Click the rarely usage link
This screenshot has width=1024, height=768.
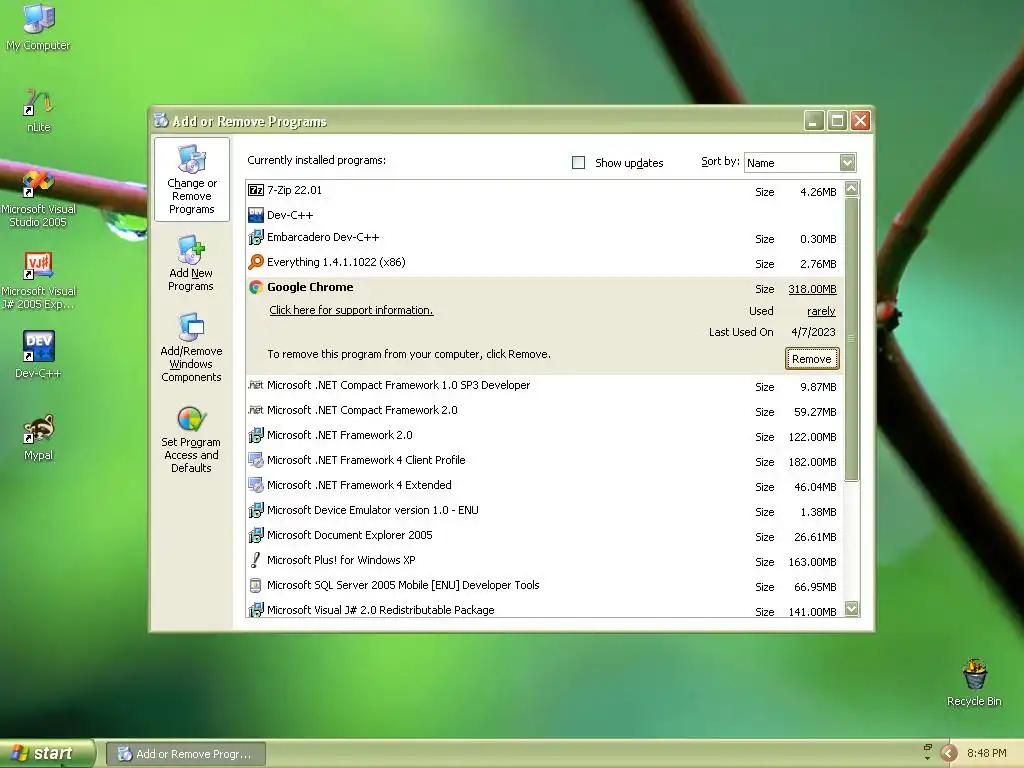821,312
